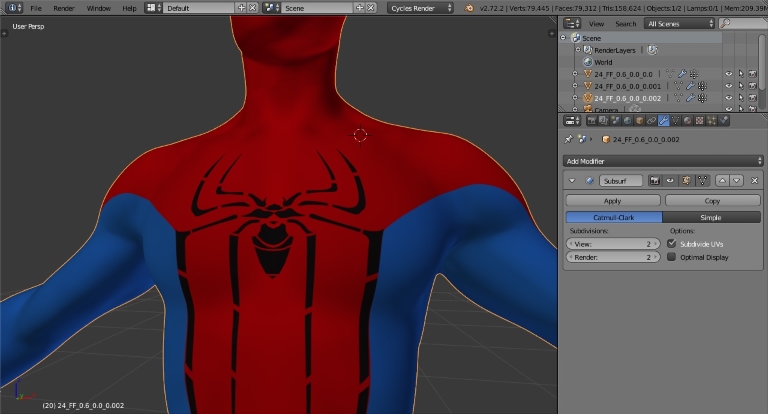Switch to Scene properties tab
Screen dimensions: 768x414
[x=615, y=120]
